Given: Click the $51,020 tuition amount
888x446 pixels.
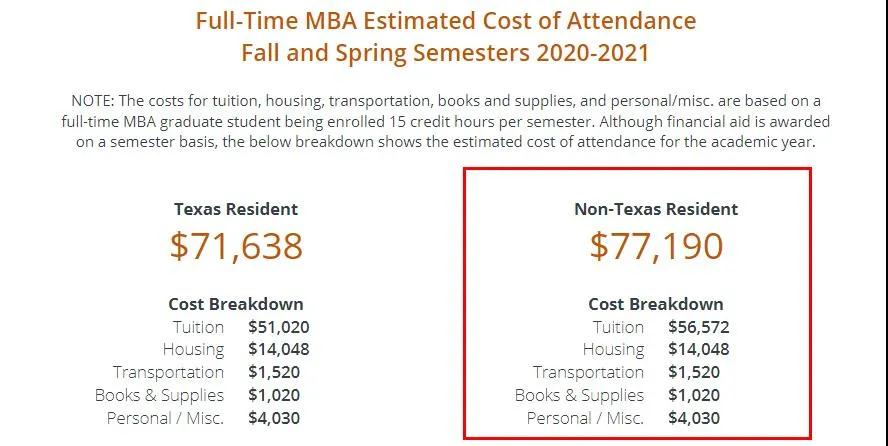Looking at the screenshot, I should point(279,327).
